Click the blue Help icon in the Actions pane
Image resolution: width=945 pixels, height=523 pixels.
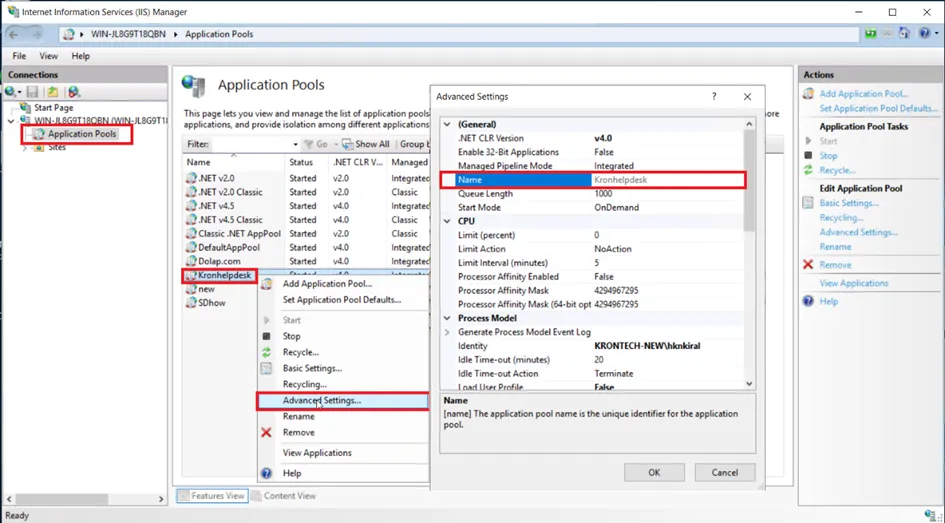pos(808,301)
